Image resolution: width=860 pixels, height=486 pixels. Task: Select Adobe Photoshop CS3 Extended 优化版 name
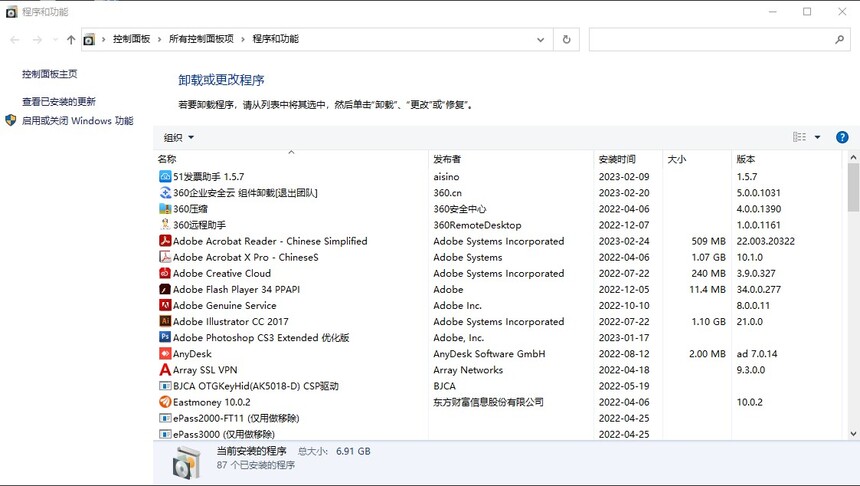point(261,337)
